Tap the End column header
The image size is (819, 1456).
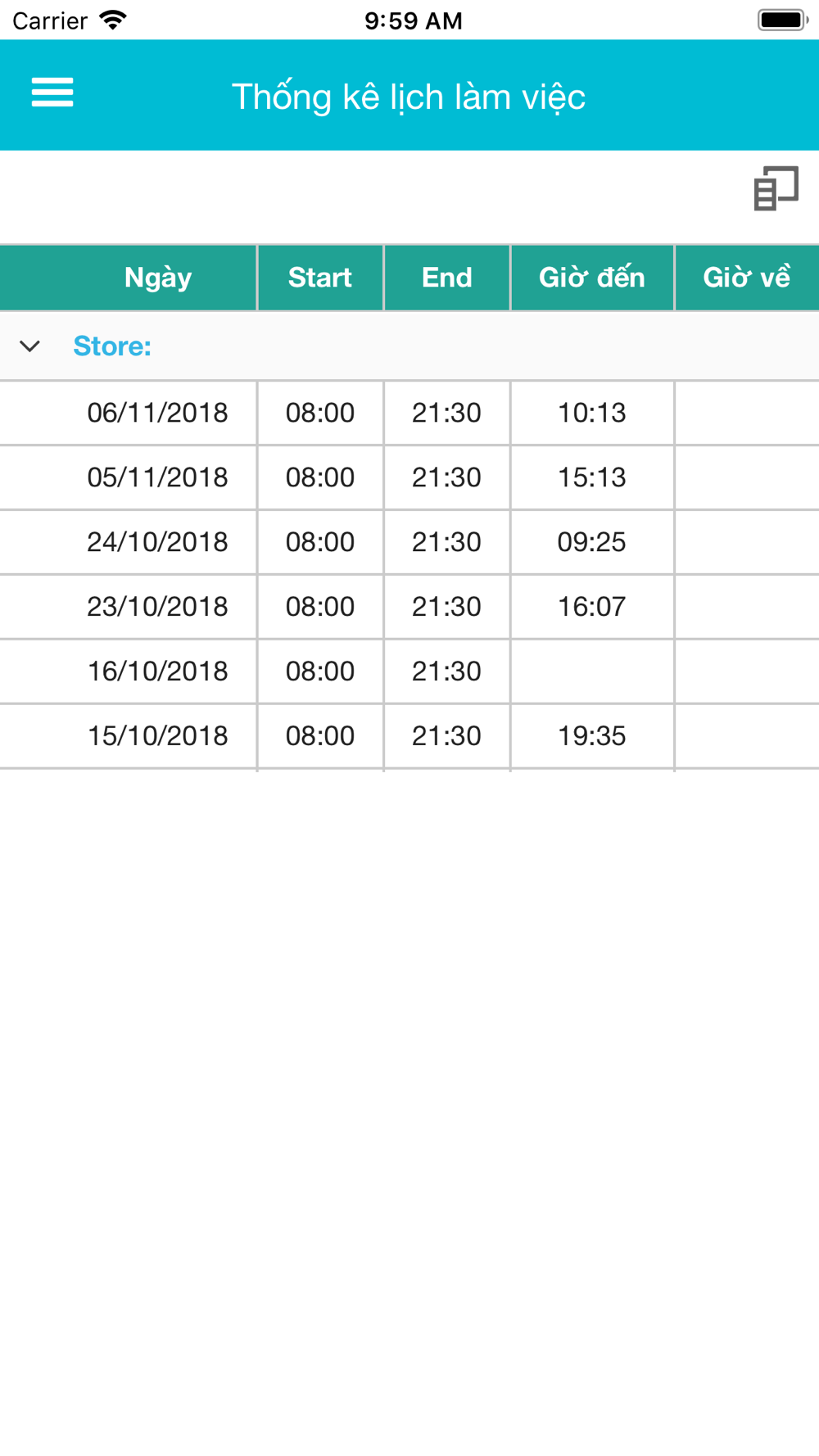point(447,278)
